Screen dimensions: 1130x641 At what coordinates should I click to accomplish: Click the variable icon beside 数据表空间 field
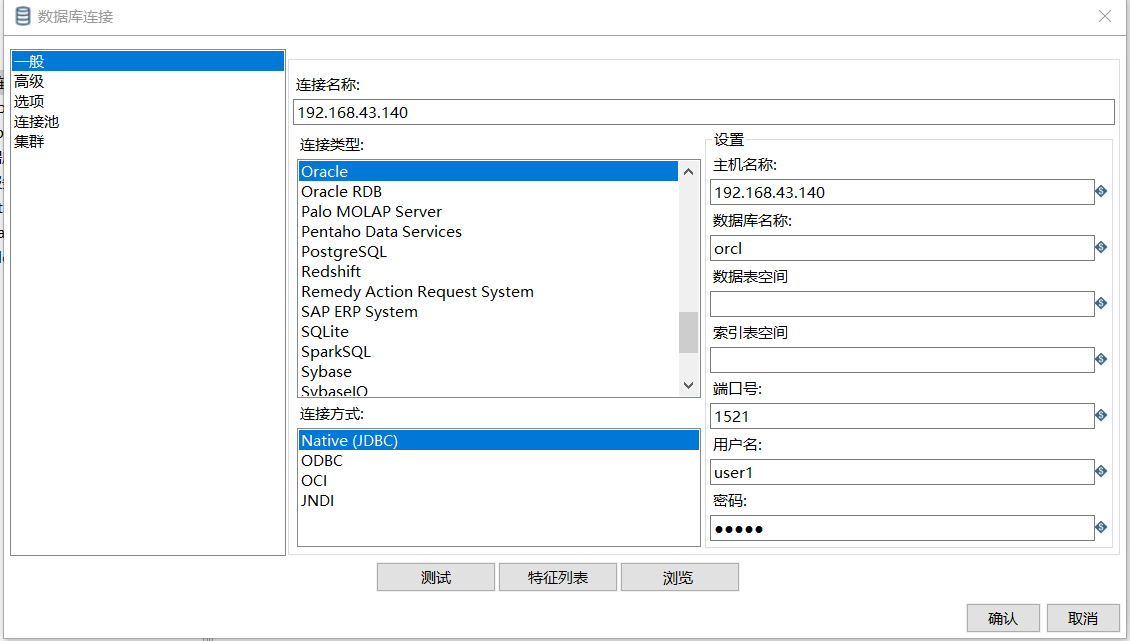tap(1101, 303)
